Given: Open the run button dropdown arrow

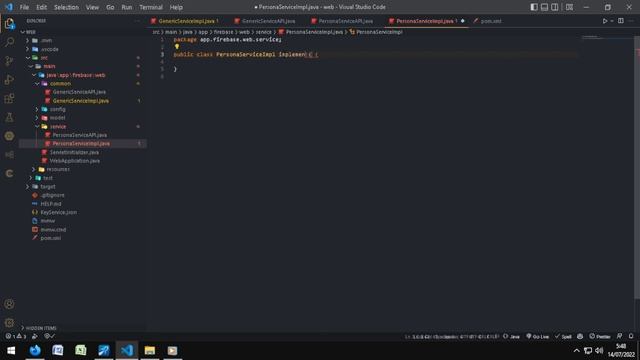Looking at the screenshot, I should 612,21.
